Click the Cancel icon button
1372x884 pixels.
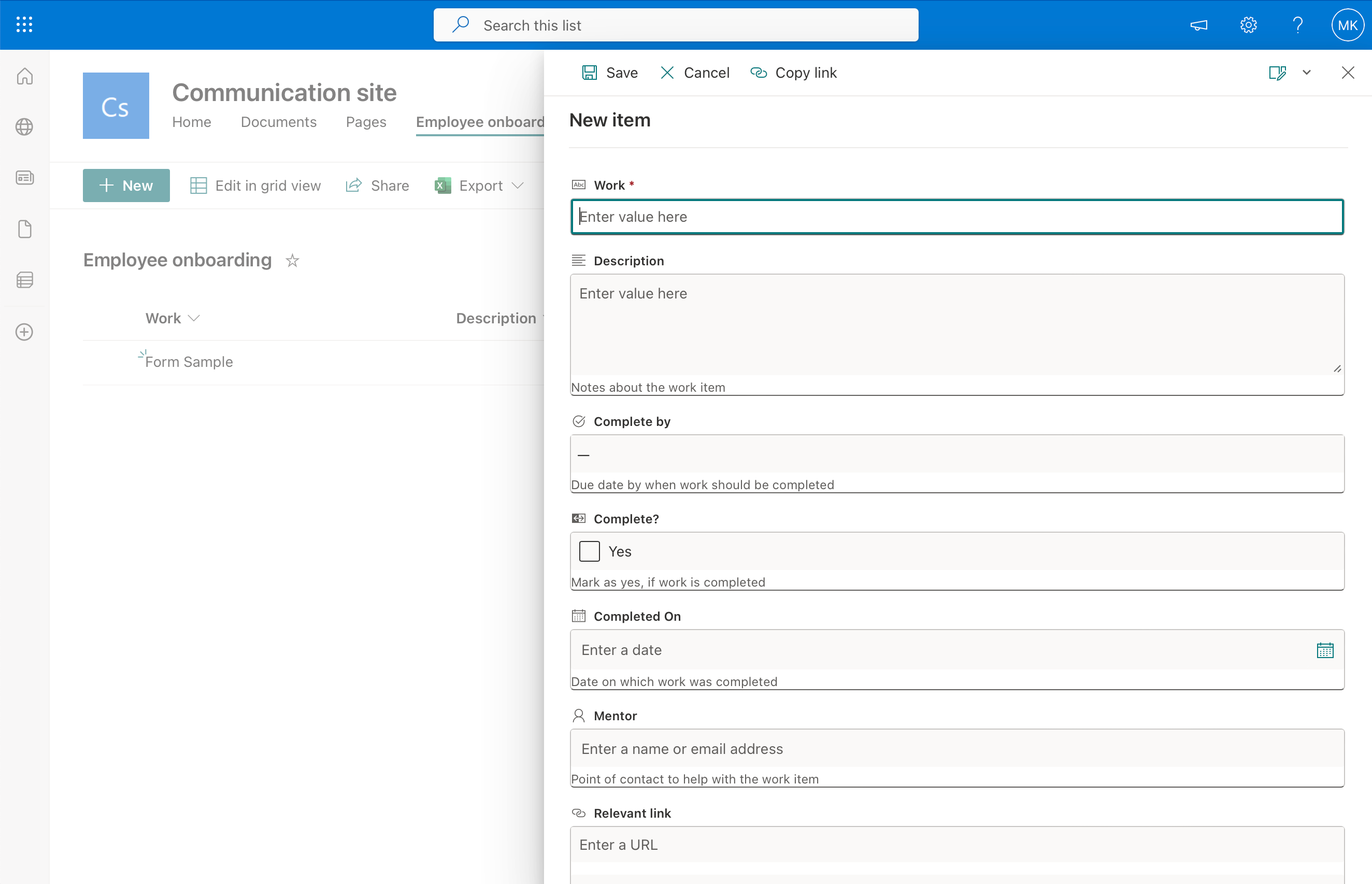[x=666, y=71]
